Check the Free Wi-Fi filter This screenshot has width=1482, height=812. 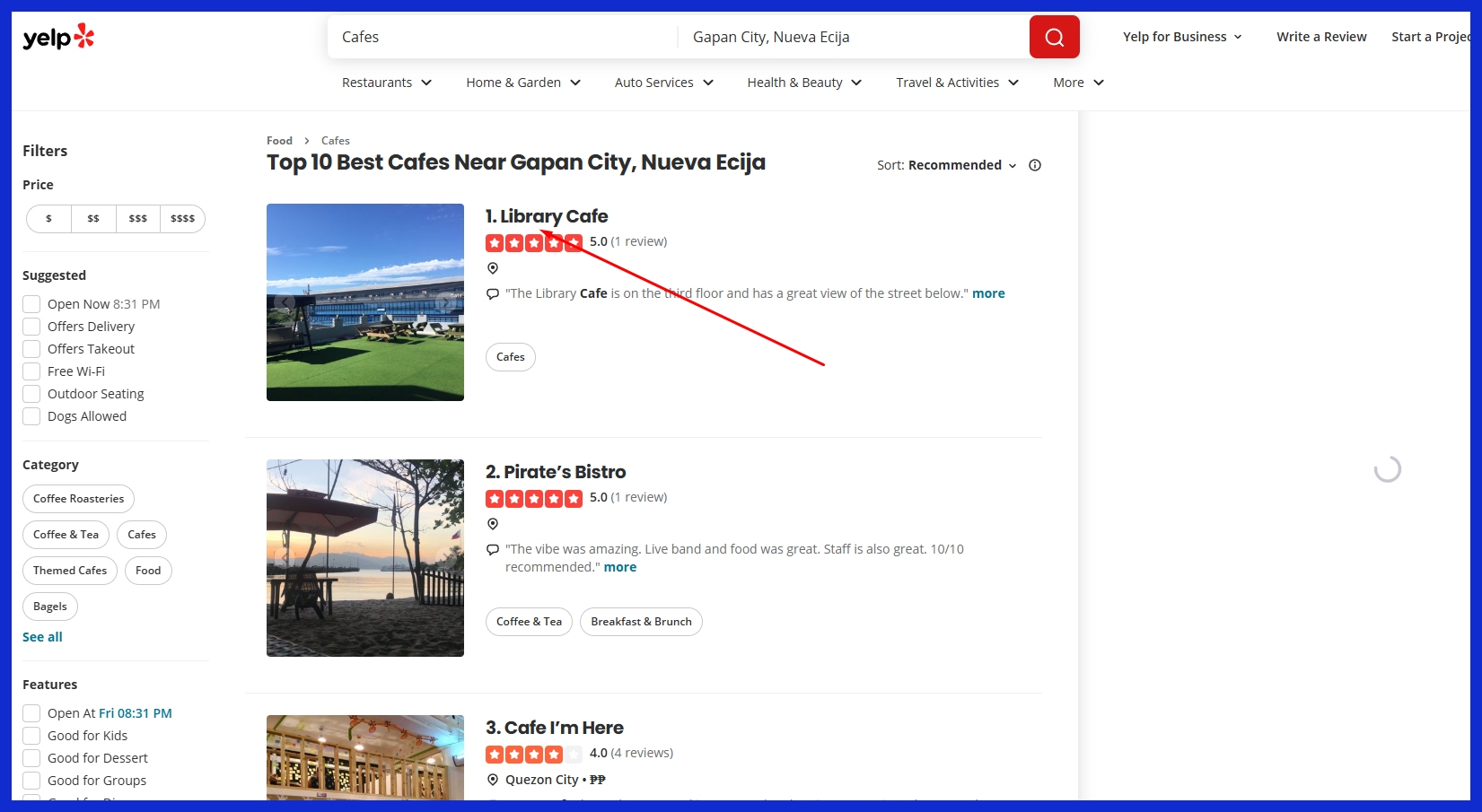pos(31,371)
